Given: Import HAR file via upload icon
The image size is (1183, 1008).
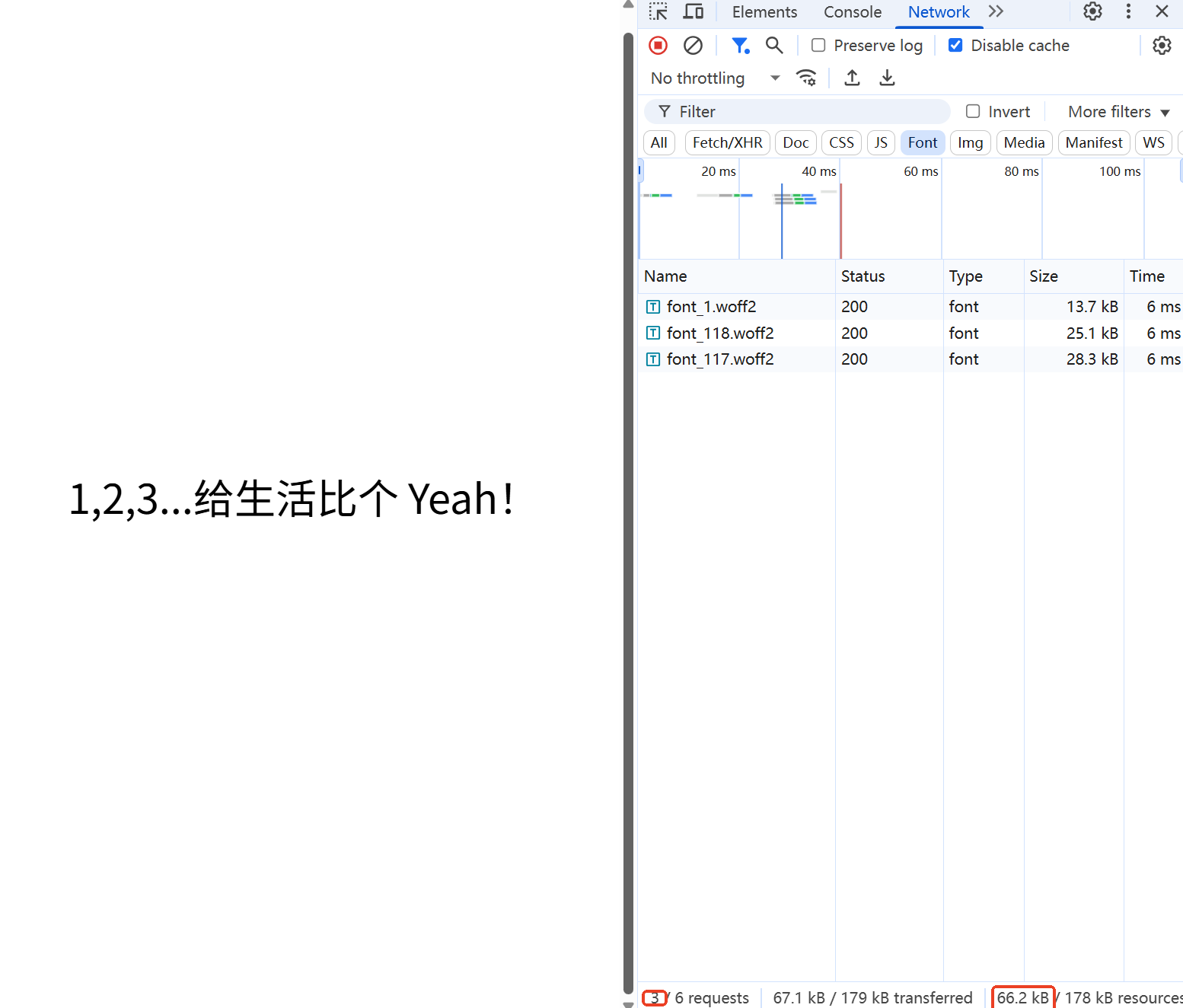Looking at the screenshot, I should (x=852, y=77).
